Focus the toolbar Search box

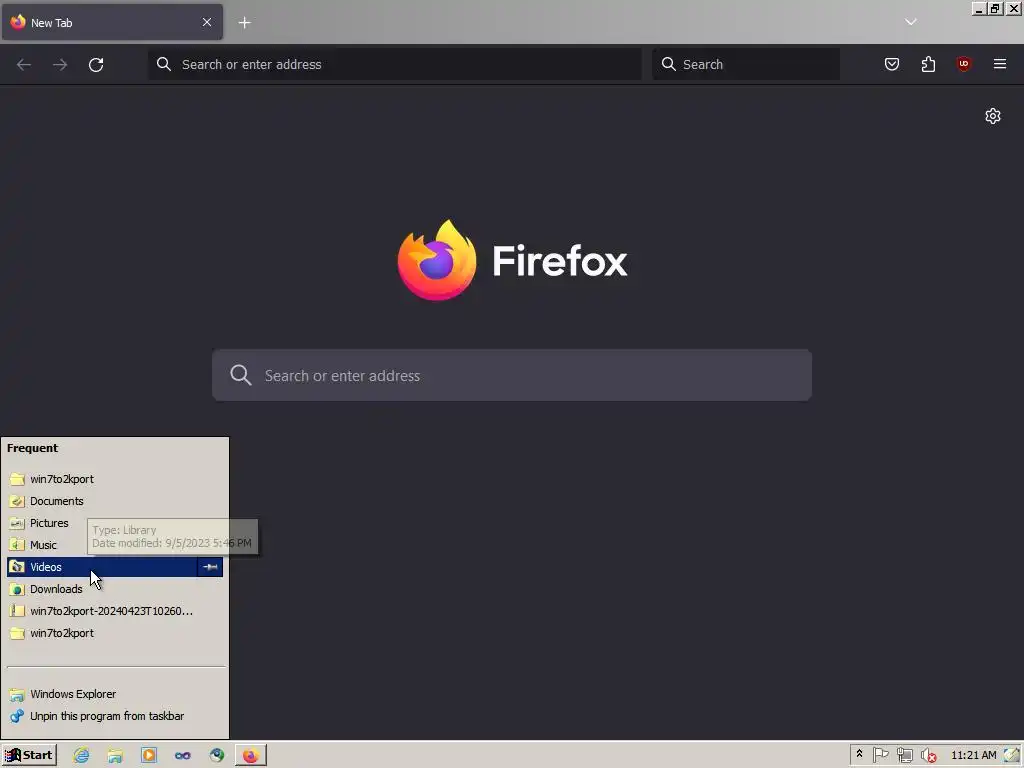pyautogui.click(x=746, y=64)
